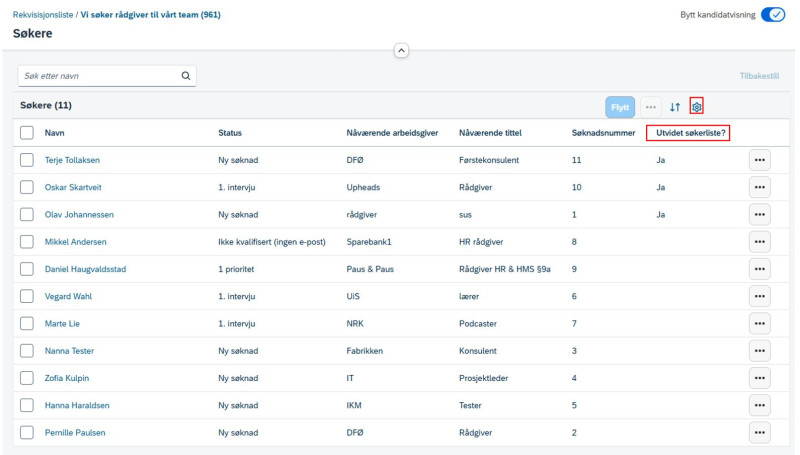Click the Nåværende tittel column header
The width and height of the screenshot is (800, 455).
490,133
